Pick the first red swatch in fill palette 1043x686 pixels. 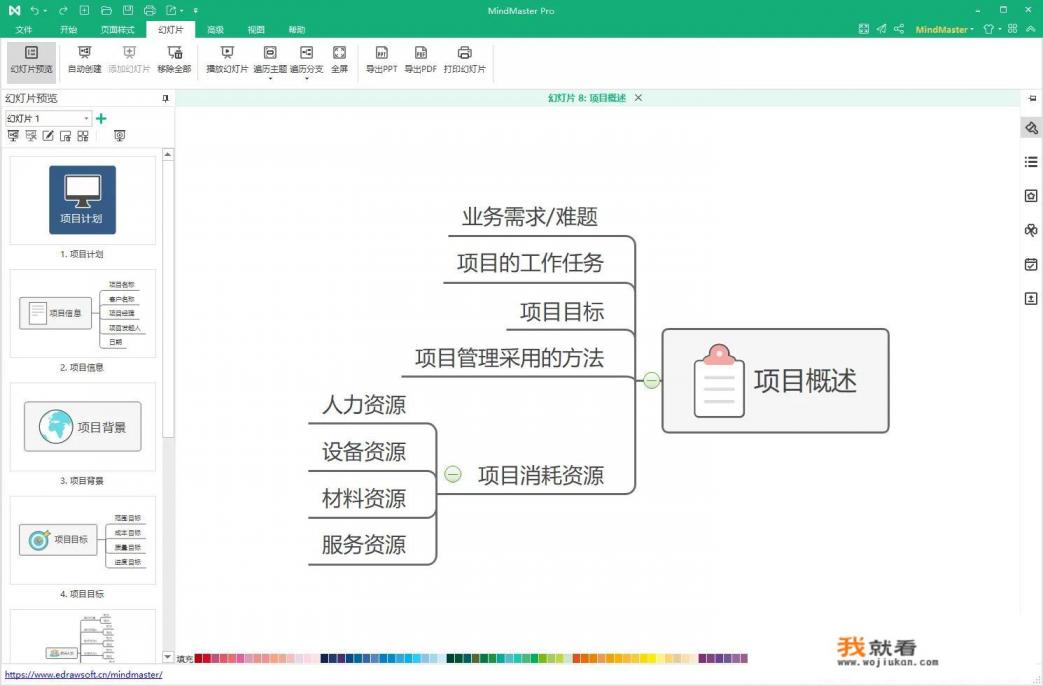198,659
